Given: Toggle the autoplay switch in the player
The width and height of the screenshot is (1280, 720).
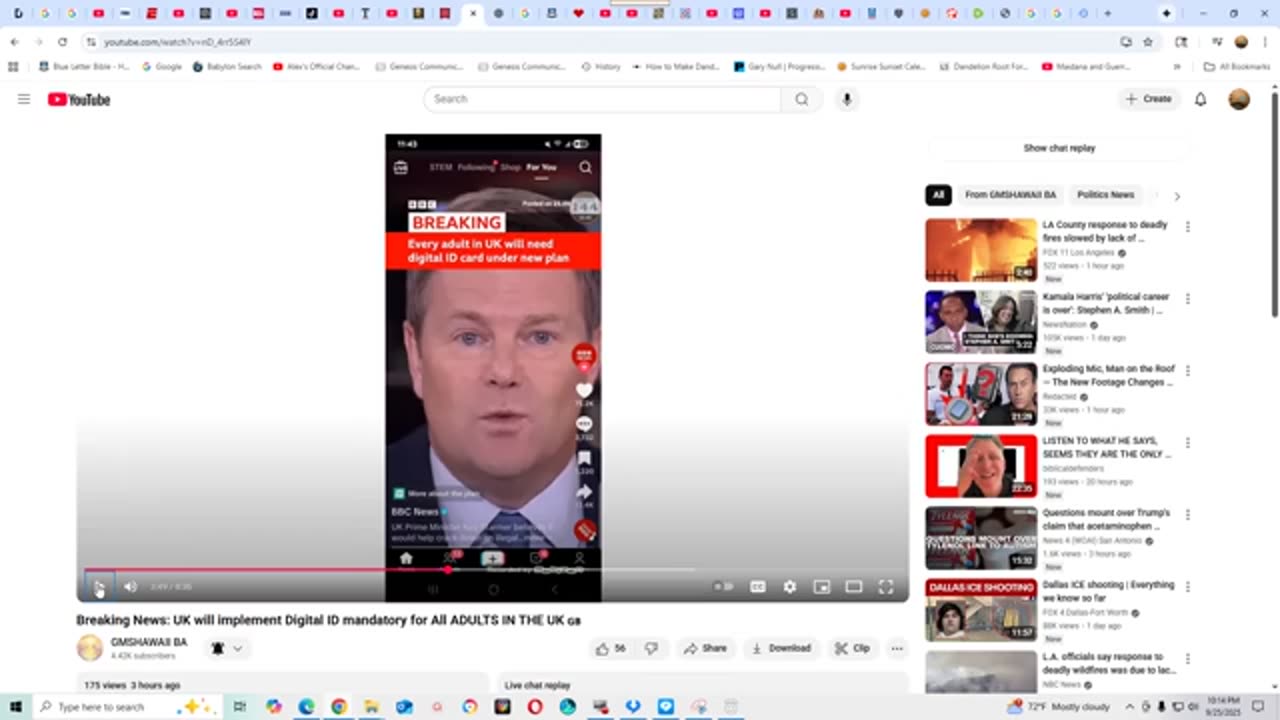Looking at the screenshot, I should (x=724, y=587).
